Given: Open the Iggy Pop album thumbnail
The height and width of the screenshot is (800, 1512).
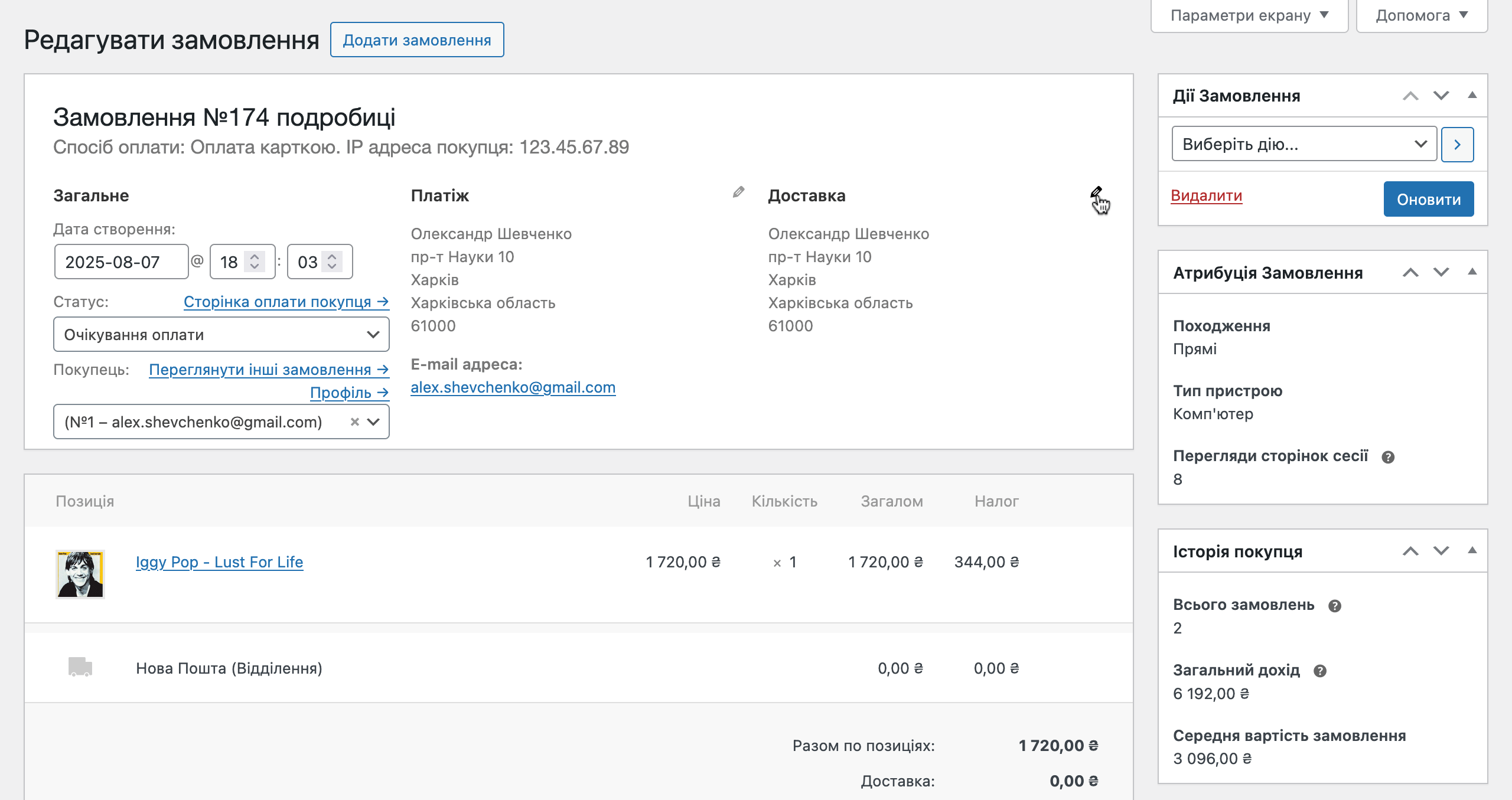Looking at the screenshot, I should 80,574.
